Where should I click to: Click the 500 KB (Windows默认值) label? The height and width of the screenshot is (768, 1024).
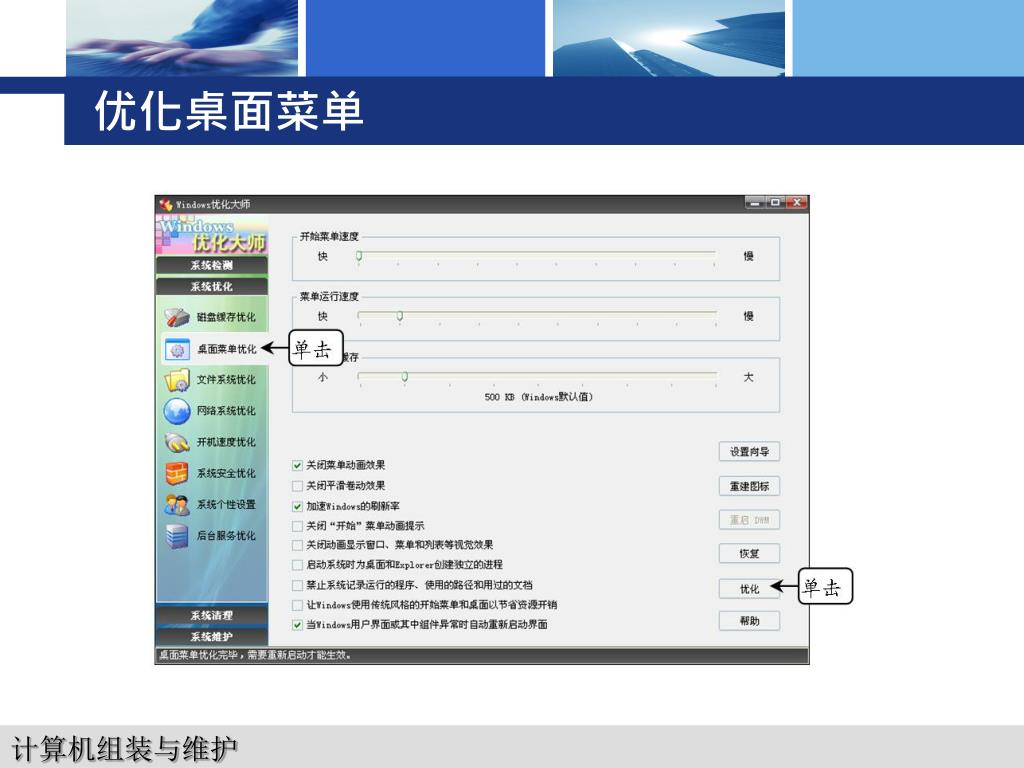539,397
